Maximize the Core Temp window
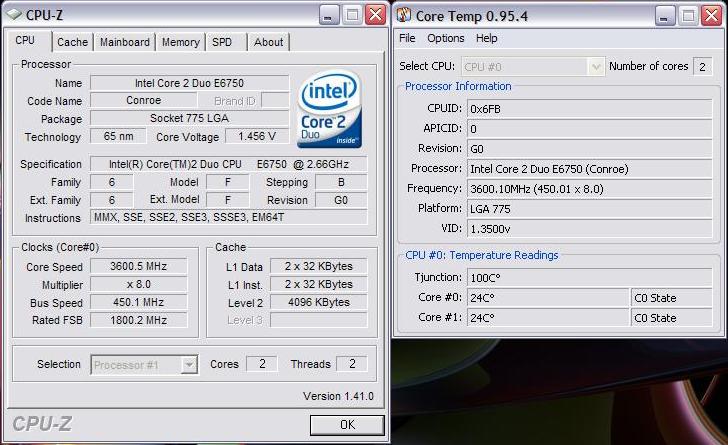Screen dimensions: 728x445 coord(689,15)
